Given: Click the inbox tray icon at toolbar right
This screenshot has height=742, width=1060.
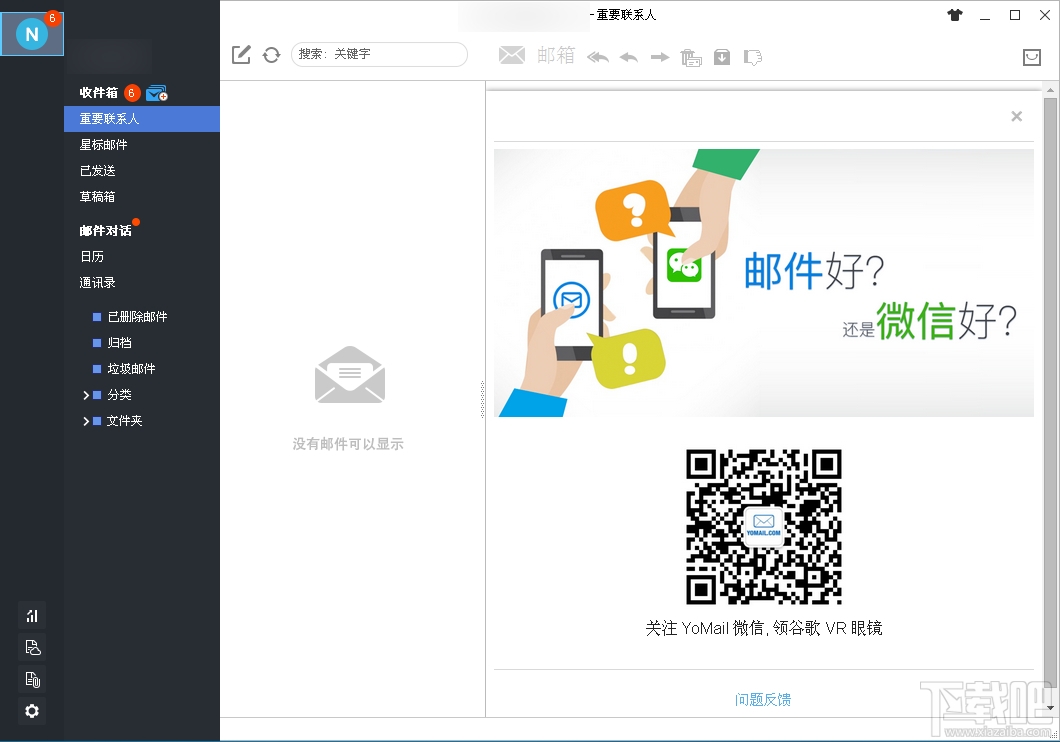Looking at the screenshot, I should click(1032, 57).
